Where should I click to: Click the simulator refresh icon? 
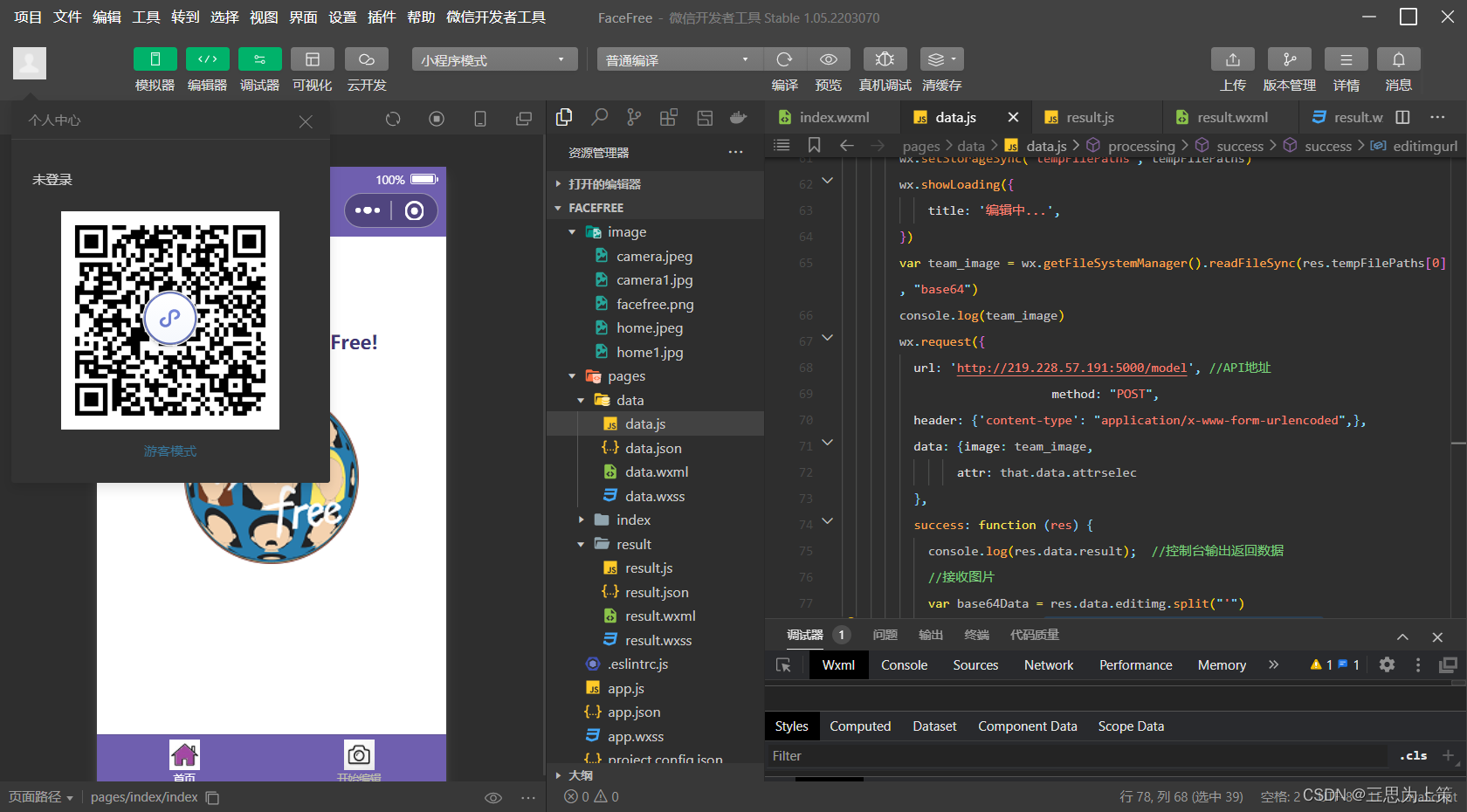[393, 119]
